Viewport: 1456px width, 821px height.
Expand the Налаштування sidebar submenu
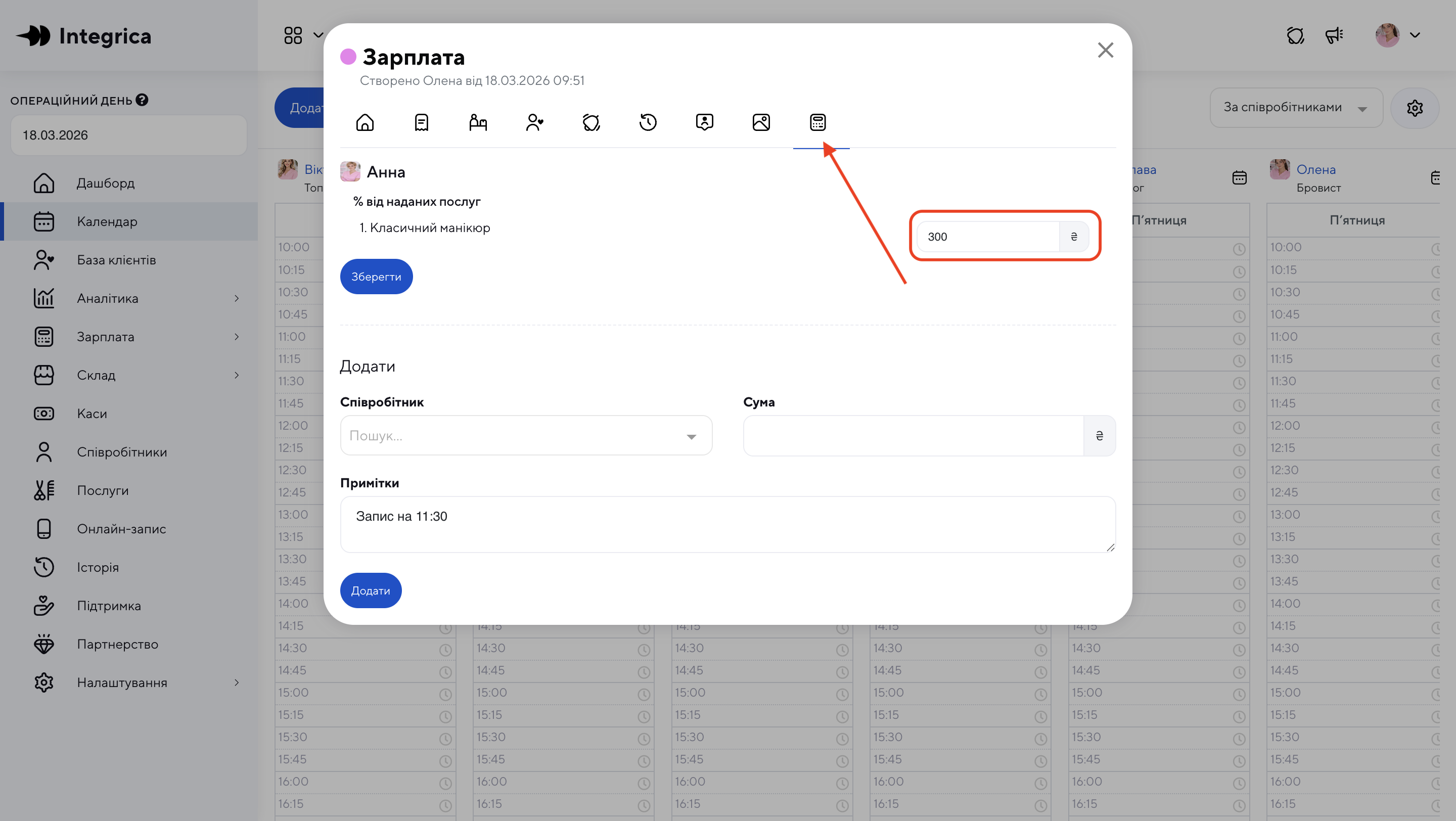(x=237, y=682)
